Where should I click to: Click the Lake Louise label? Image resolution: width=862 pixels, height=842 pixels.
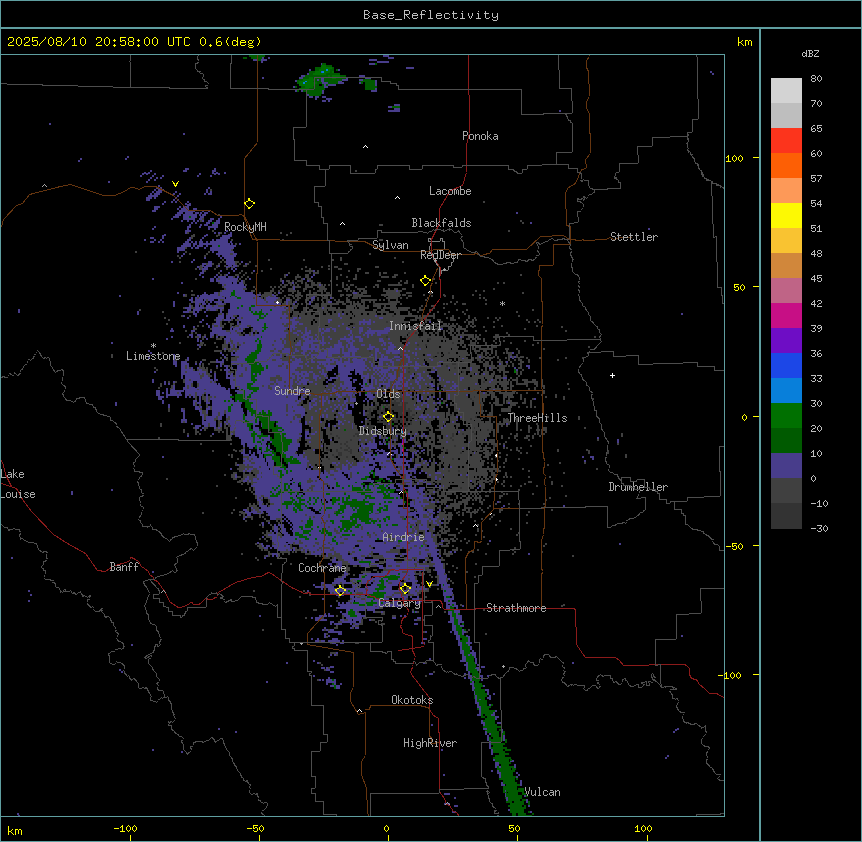18,484
